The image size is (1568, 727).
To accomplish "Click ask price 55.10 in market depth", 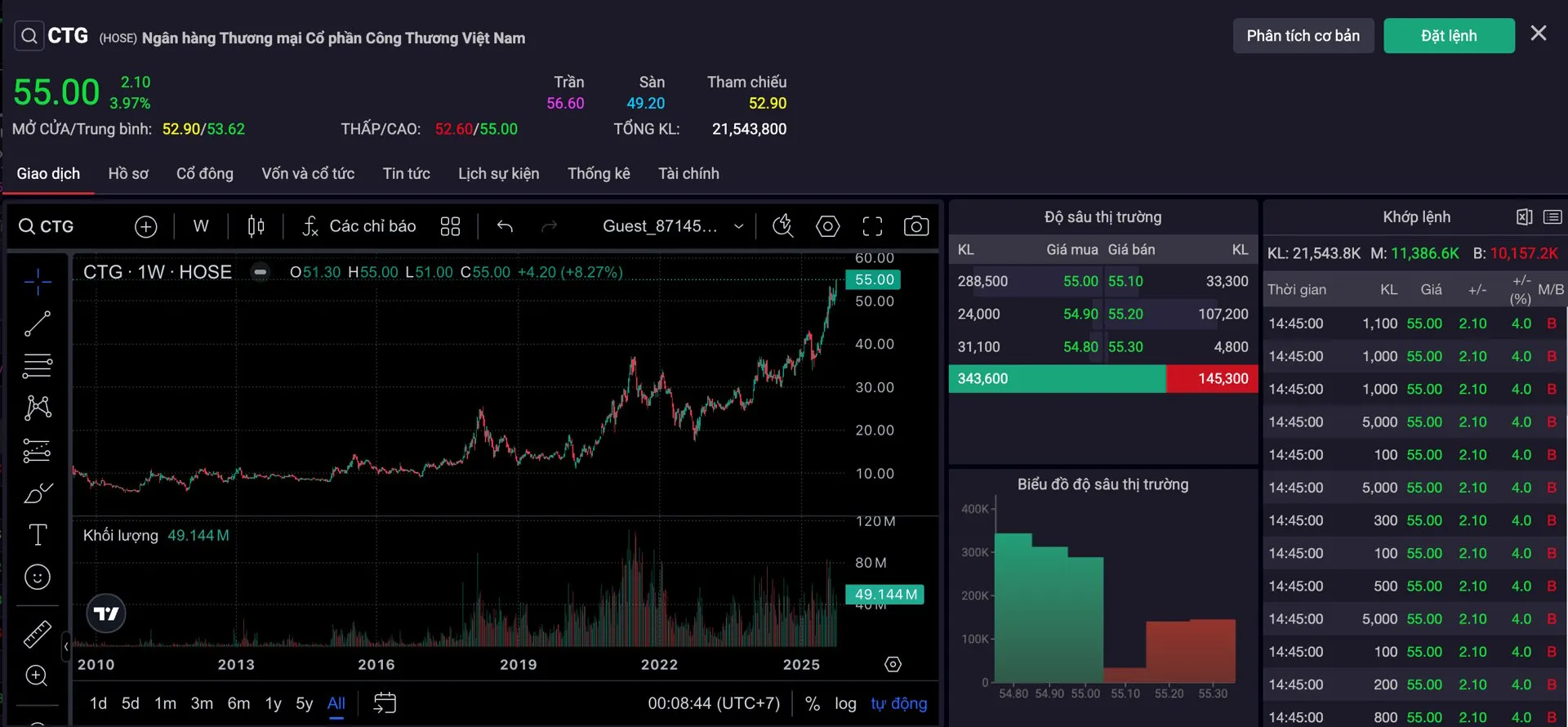I will pyautogui.click(x=1125, y=281).
